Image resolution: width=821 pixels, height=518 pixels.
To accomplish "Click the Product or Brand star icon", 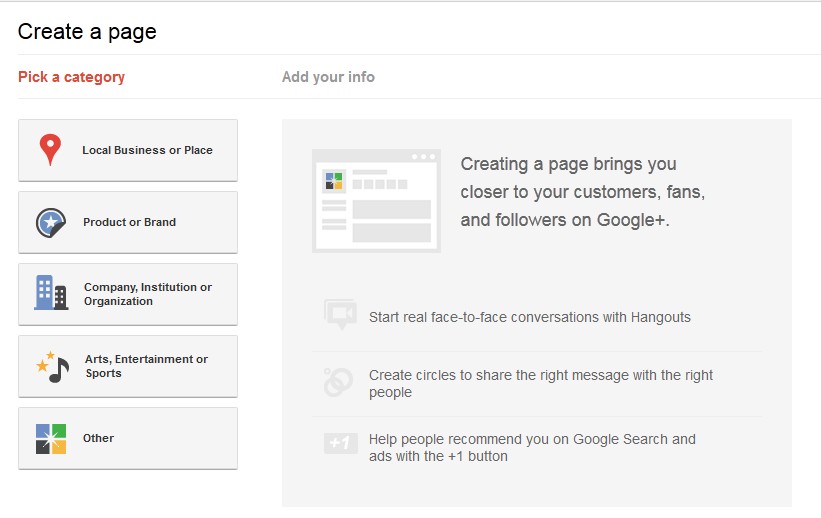I will point(50,222).
